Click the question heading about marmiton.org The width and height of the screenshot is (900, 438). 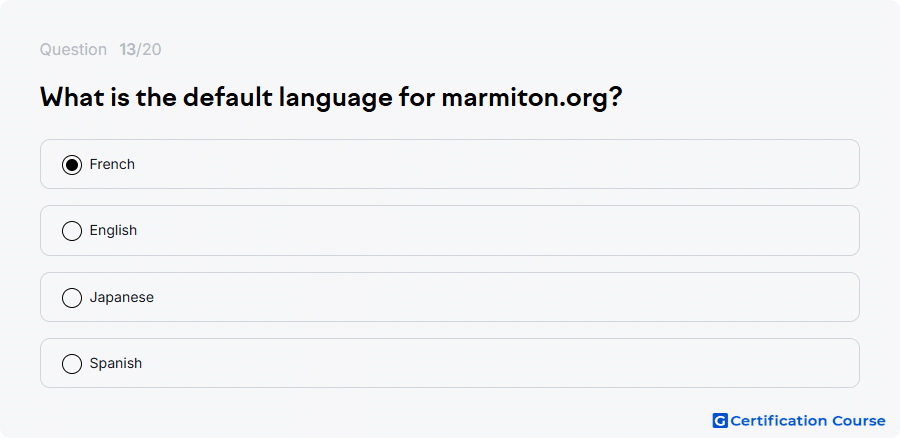coord(331,98)
